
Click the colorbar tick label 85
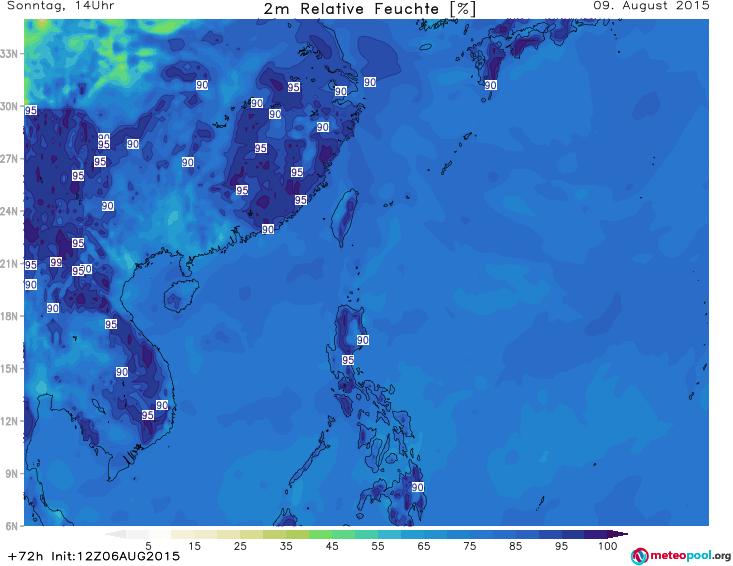click(516, 546)
